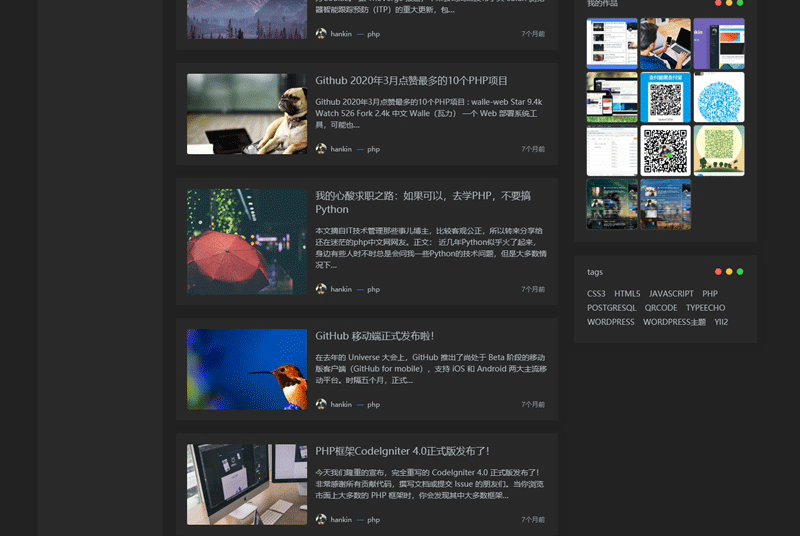Open black-and-white QR code in works gallery

pos(665,150)
